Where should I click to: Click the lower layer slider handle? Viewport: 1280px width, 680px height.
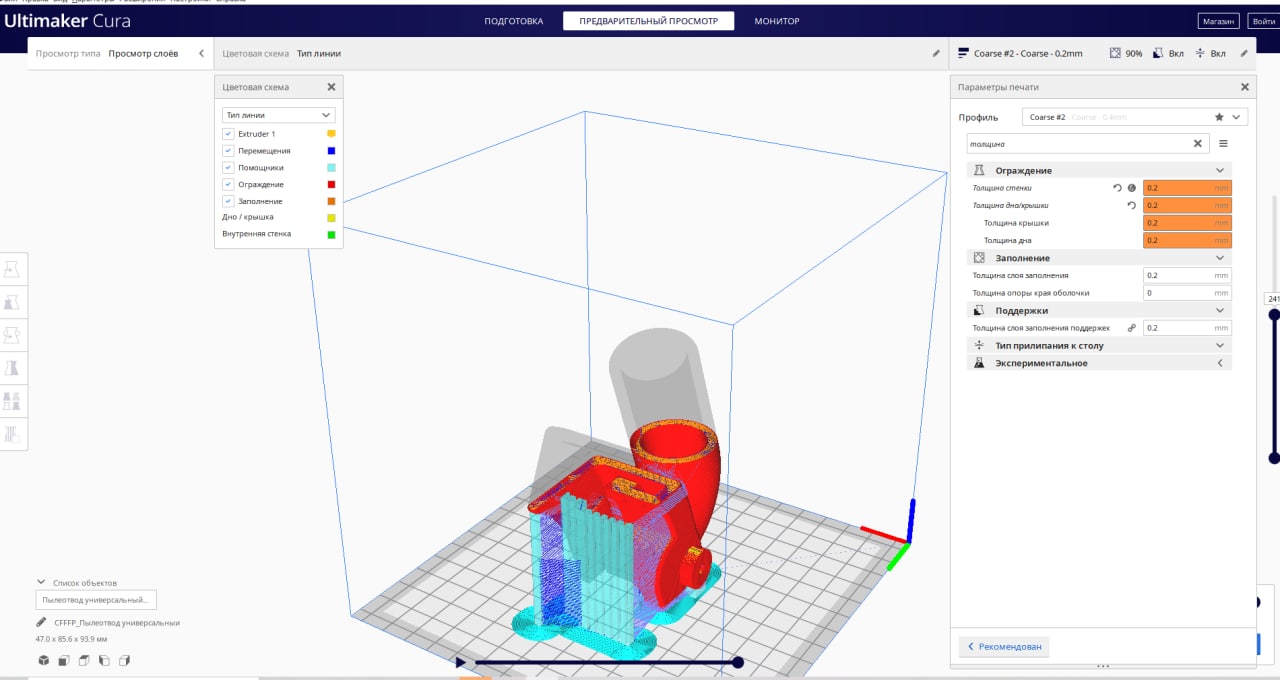pos(1274,458)
